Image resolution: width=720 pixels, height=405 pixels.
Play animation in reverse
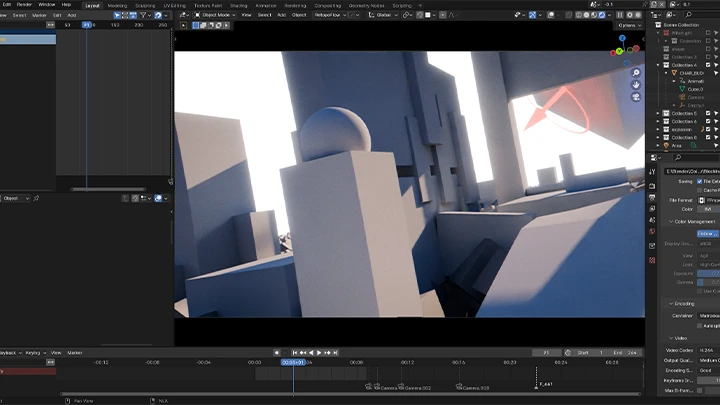(x=311, y=353)
